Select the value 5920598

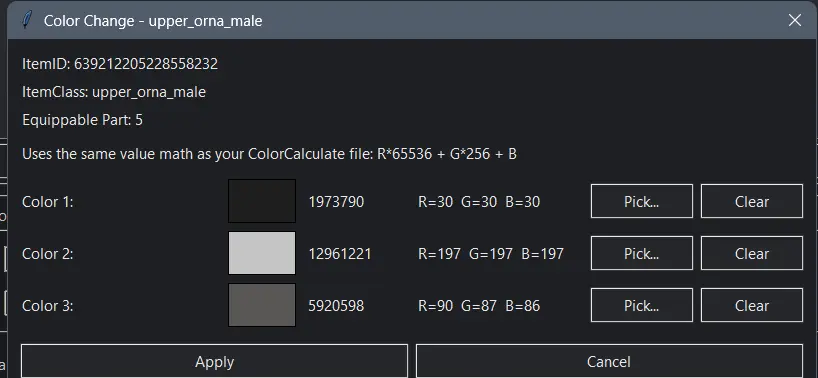point(336,306)
